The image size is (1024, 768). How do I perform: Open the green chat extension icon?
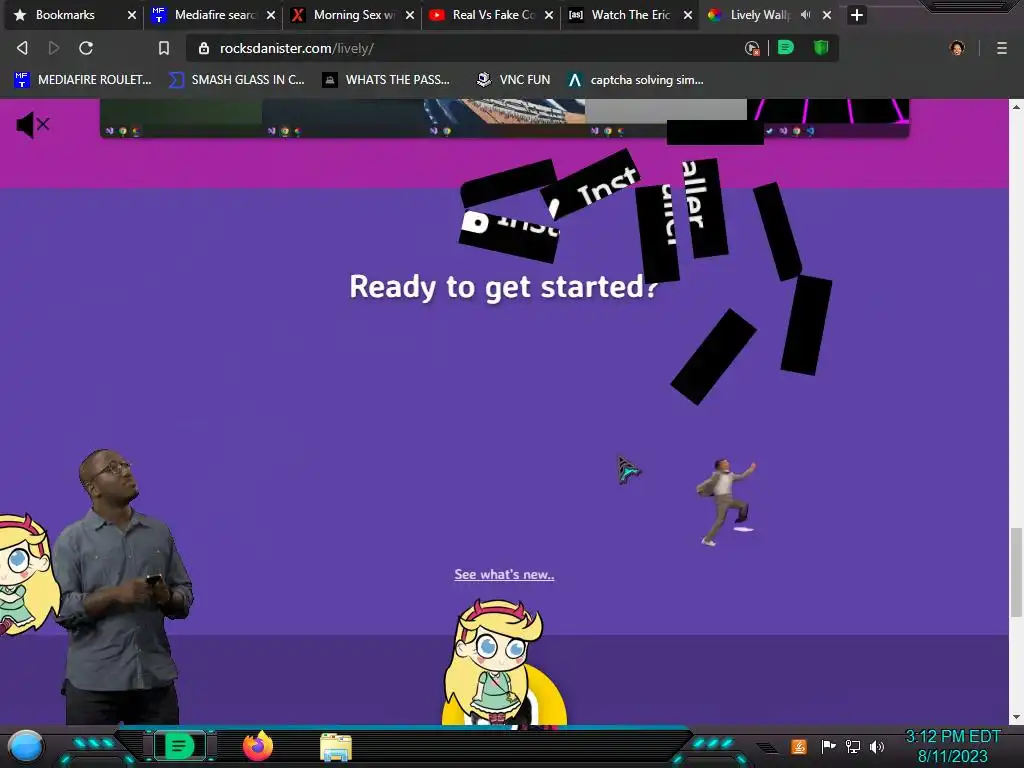click(x=786, y=47)
